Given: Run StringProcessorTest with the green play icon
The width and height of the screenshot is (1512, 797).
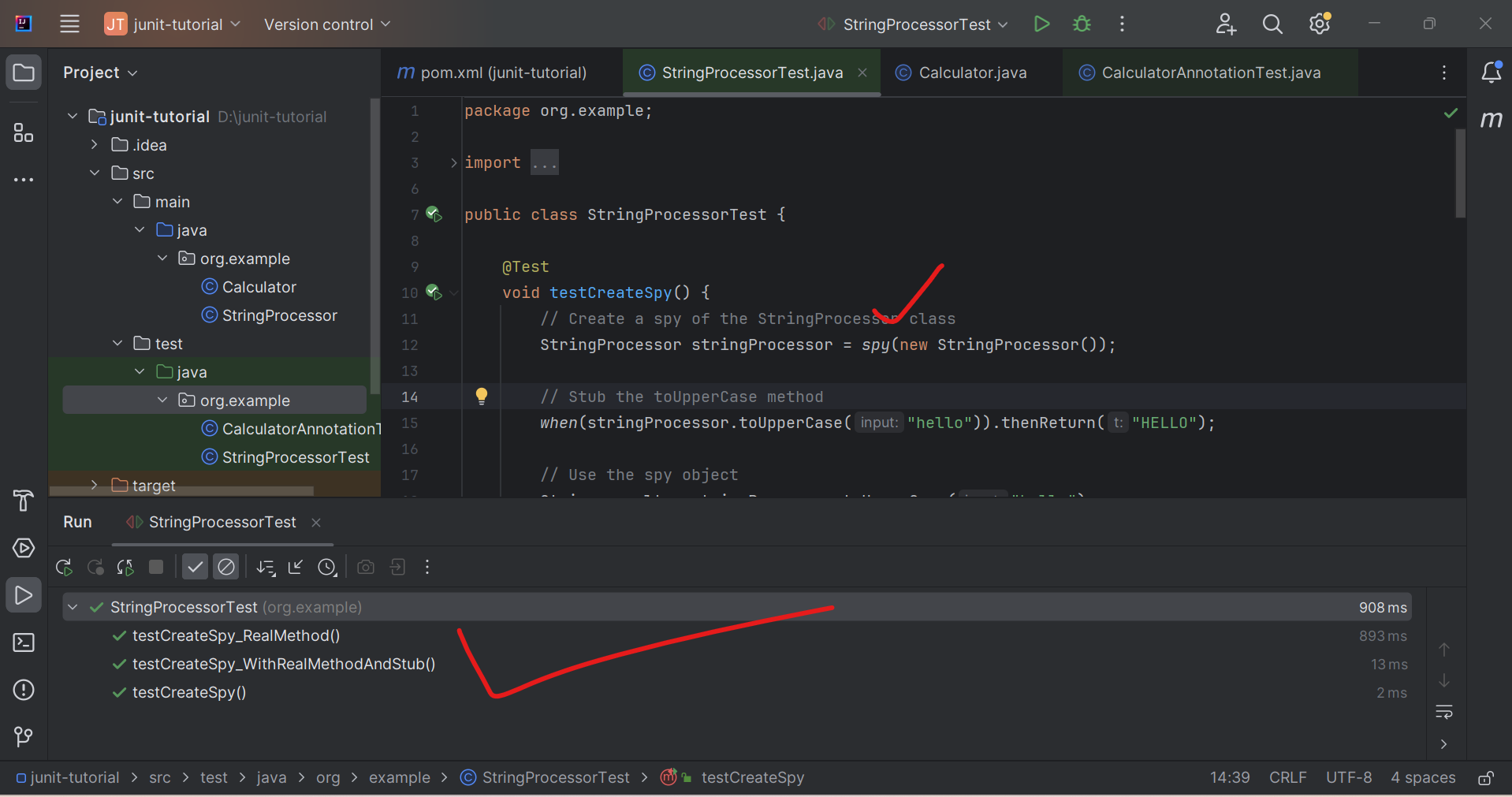Looking at the screenshot, I should point(1041,24).
